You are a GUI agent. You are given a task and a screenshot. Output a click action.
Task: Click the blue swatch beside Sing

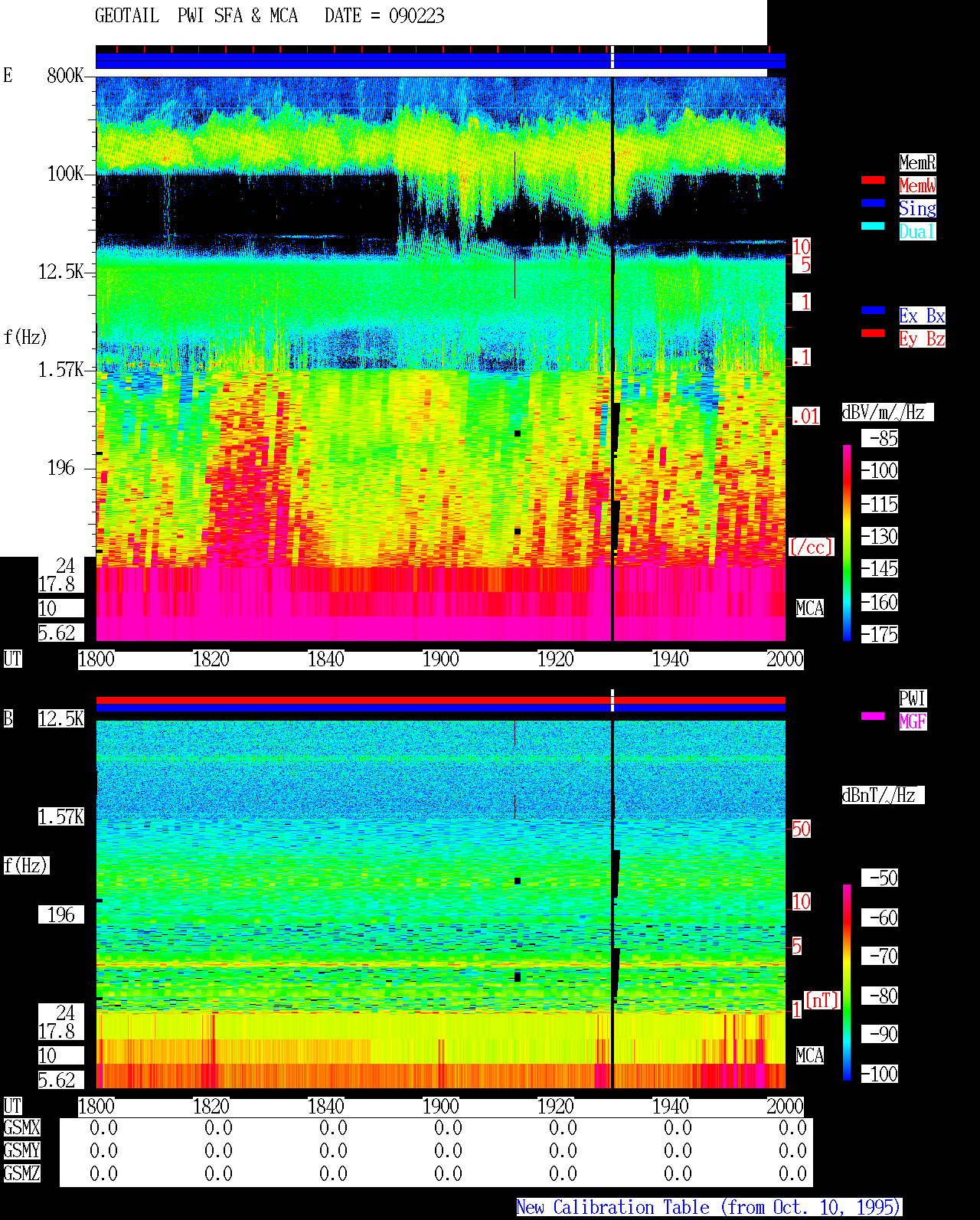click(x=873, y=204)
